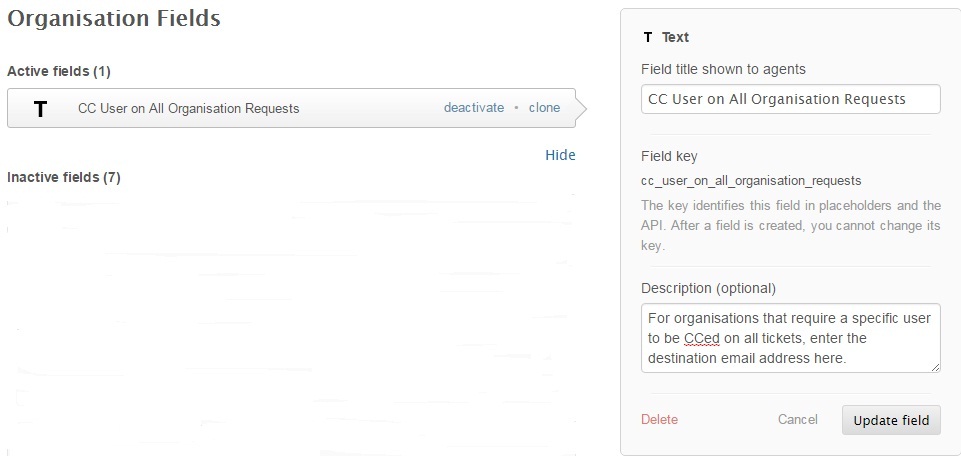Viewport: 961px width, 456px height.
Task: Click the Description (optional) label
Action: (708, 288)
